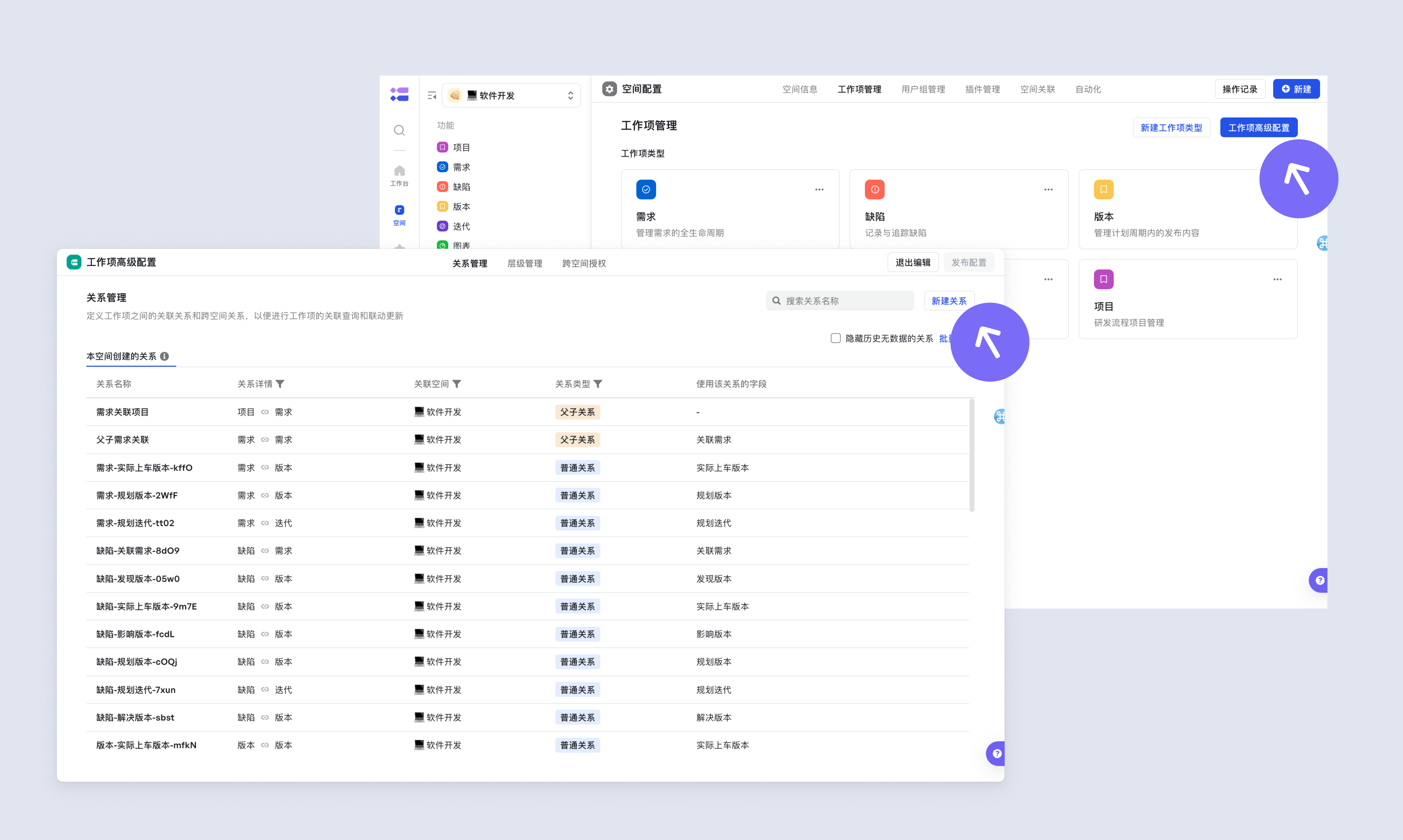Click the 操作记录 button
The width and height of the screenshot is (1403, 840).
coord(1239,89)
